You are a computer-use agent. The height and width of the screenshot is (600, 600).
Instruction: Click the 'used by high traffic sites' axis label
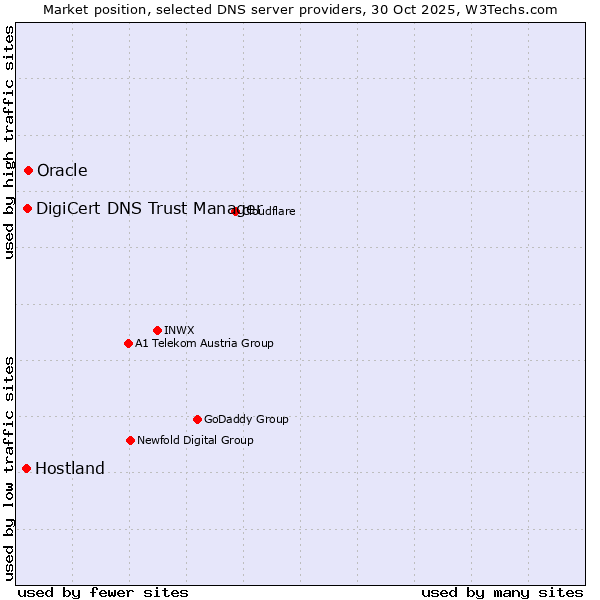pyautogui.click(x=9, y=142)
